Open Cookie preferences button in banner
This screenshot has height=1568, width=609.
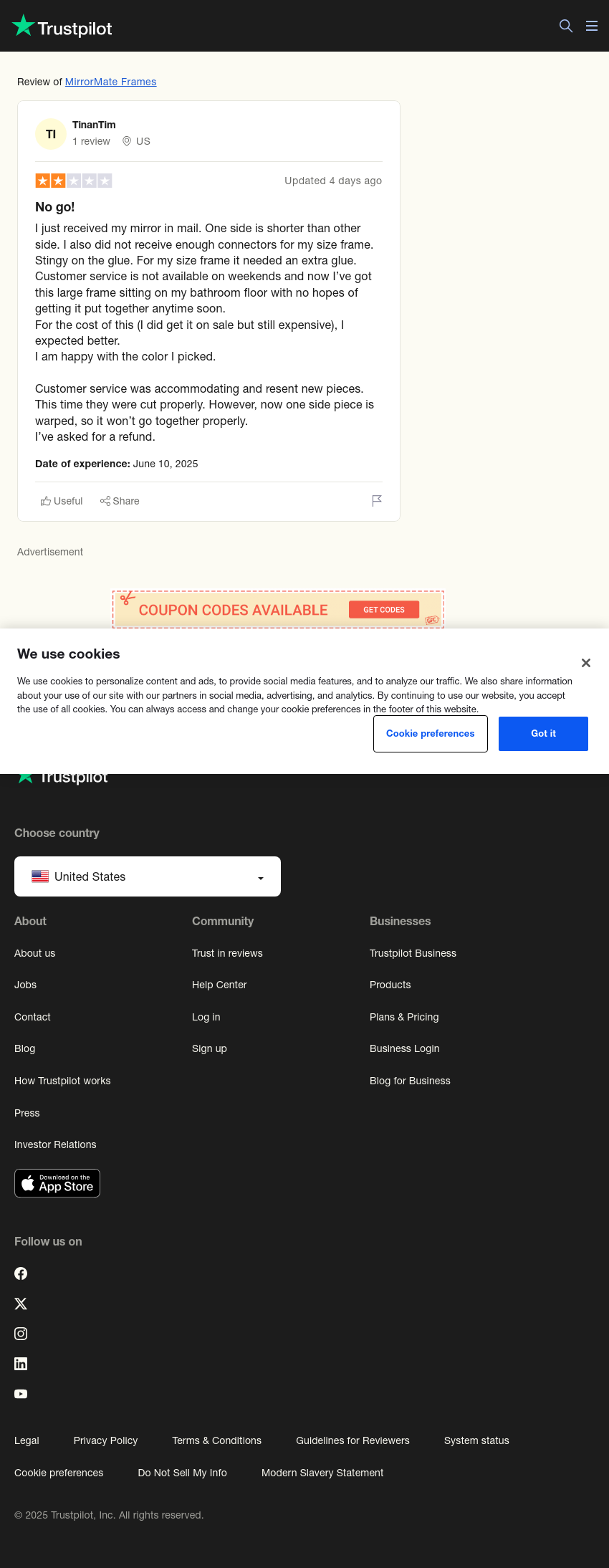pos(431,734)
